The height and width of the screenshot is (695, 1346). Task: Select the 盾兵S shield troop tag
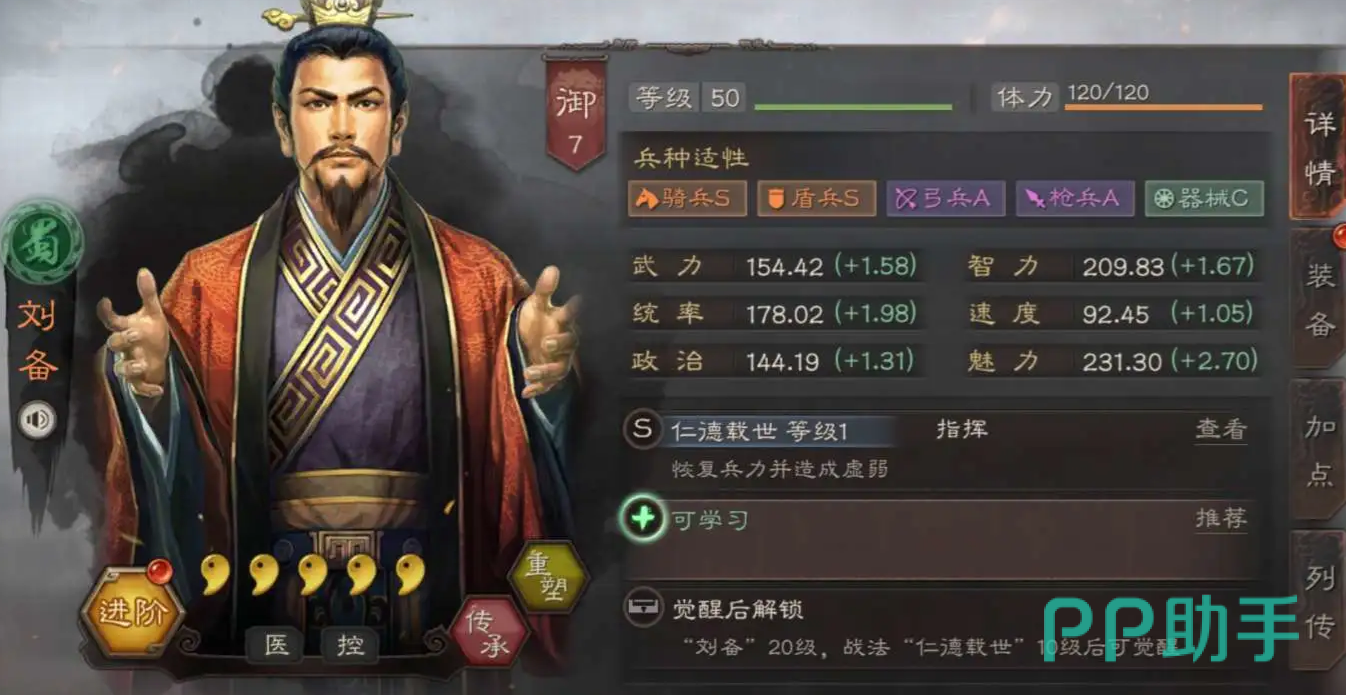coord(816,198)
